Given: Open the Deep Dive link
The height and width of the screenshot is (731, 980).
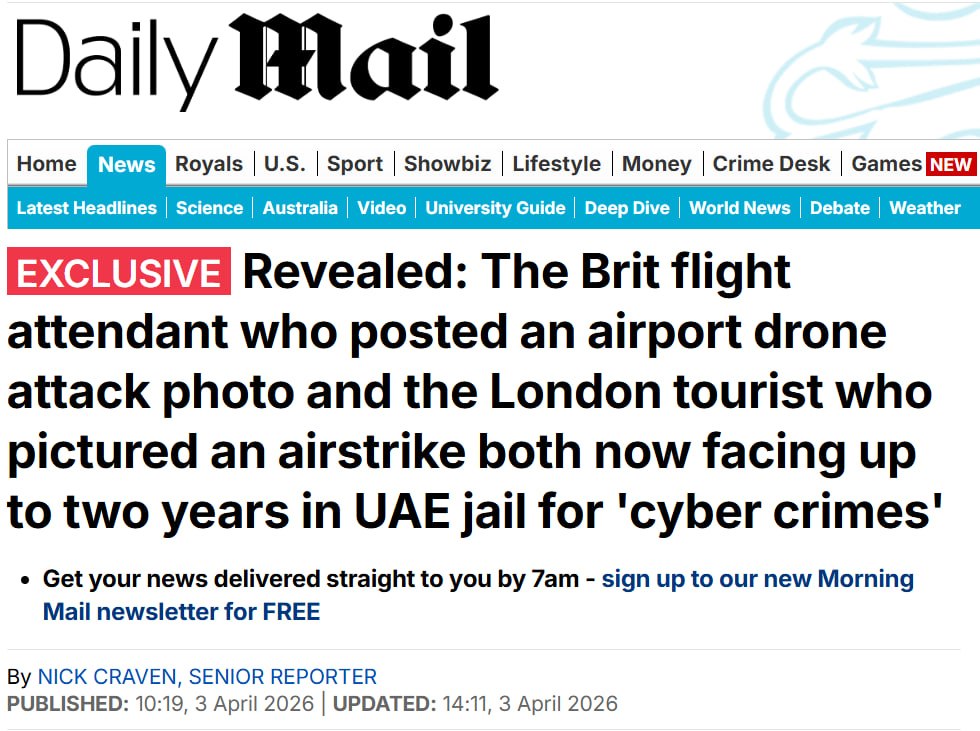Looking at the screenshot, I should (627, 208).
